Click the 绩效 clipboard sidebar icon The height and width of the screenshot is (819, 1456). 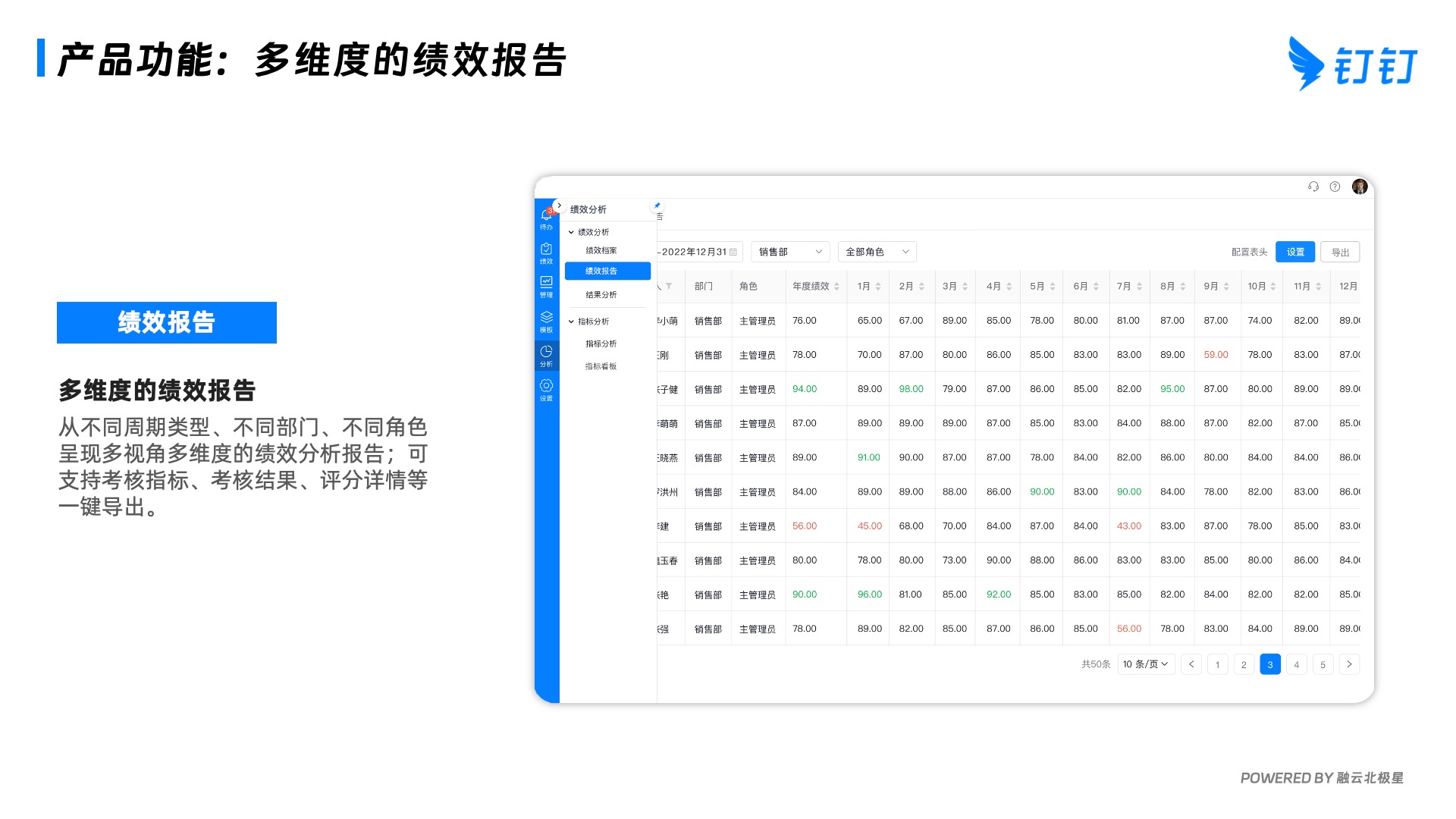pos(546,250)
